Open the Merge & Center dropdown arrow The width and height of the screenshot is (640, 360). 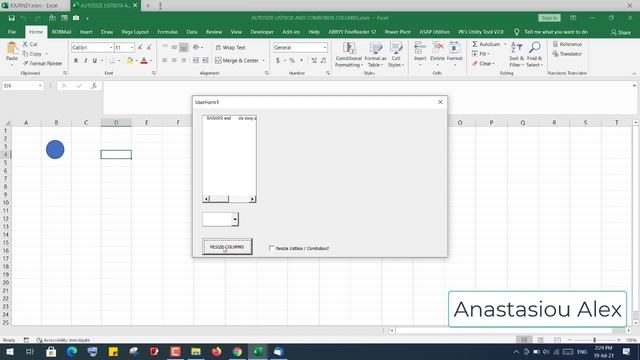(x=263, y=60)
